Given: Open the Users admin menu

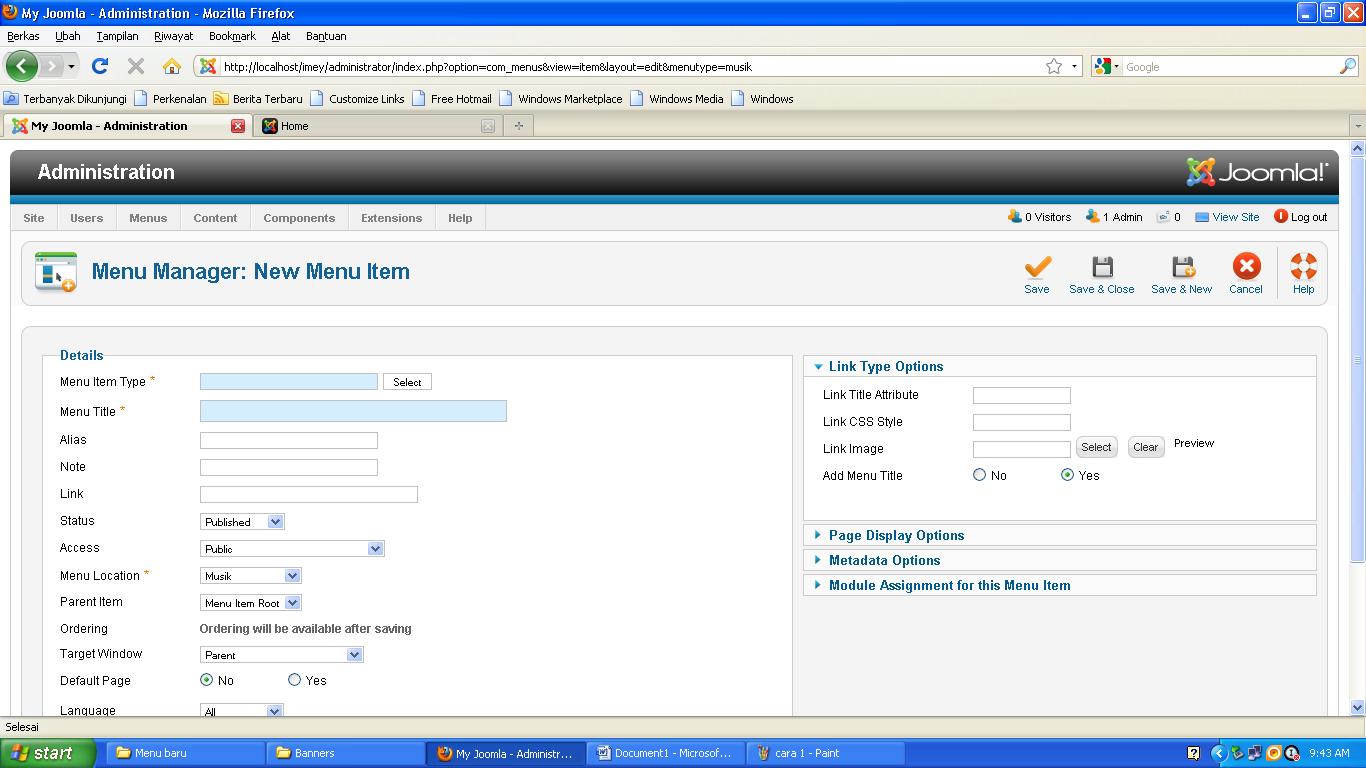Looking at the screenshot, I should pos(86,218).
